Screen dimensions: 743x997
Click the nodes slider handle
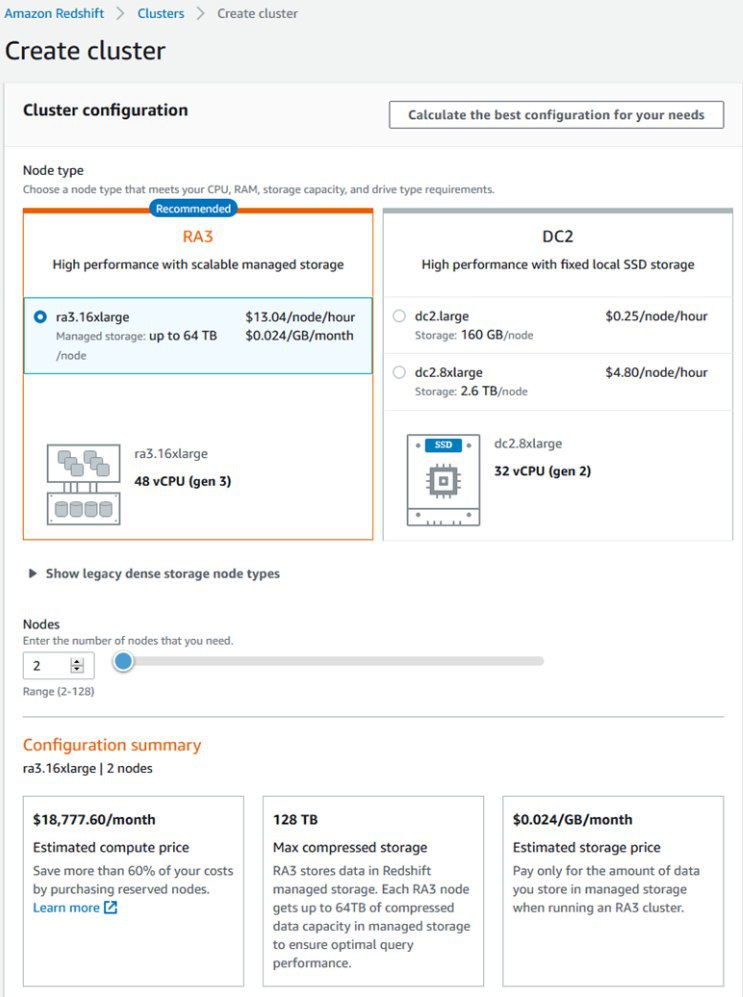123,661
